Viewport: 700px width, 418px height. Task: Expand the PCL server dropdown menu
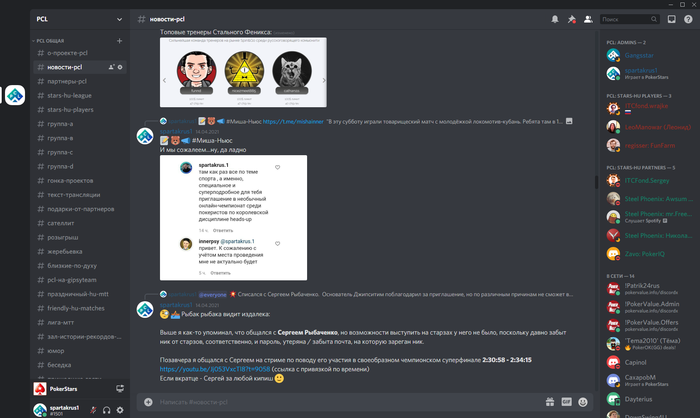click(x=119, y=19)
